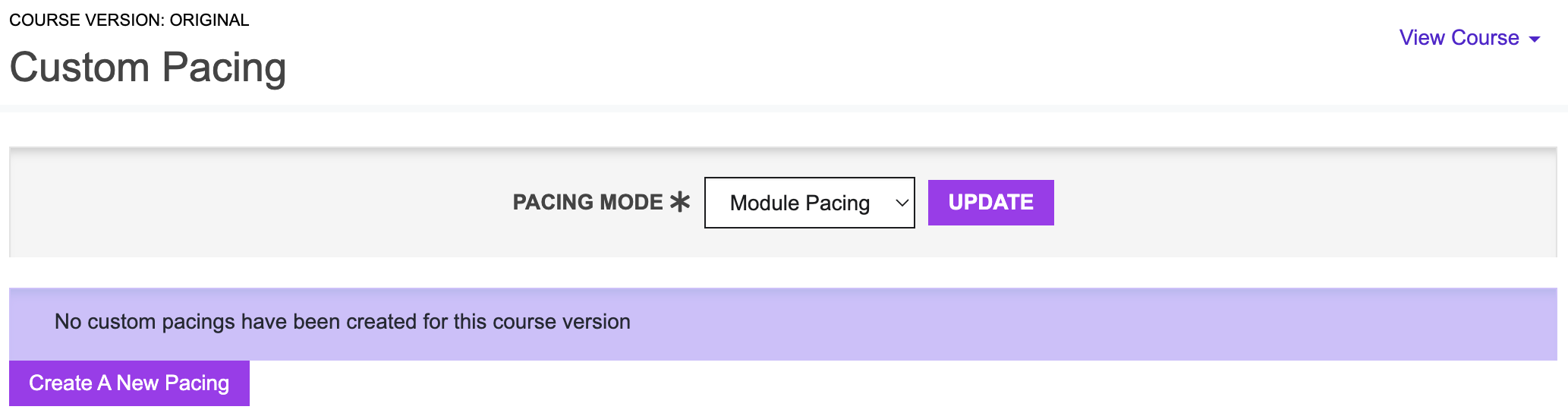Click the word 'Custom' in the heading

[x=80, y=68]
